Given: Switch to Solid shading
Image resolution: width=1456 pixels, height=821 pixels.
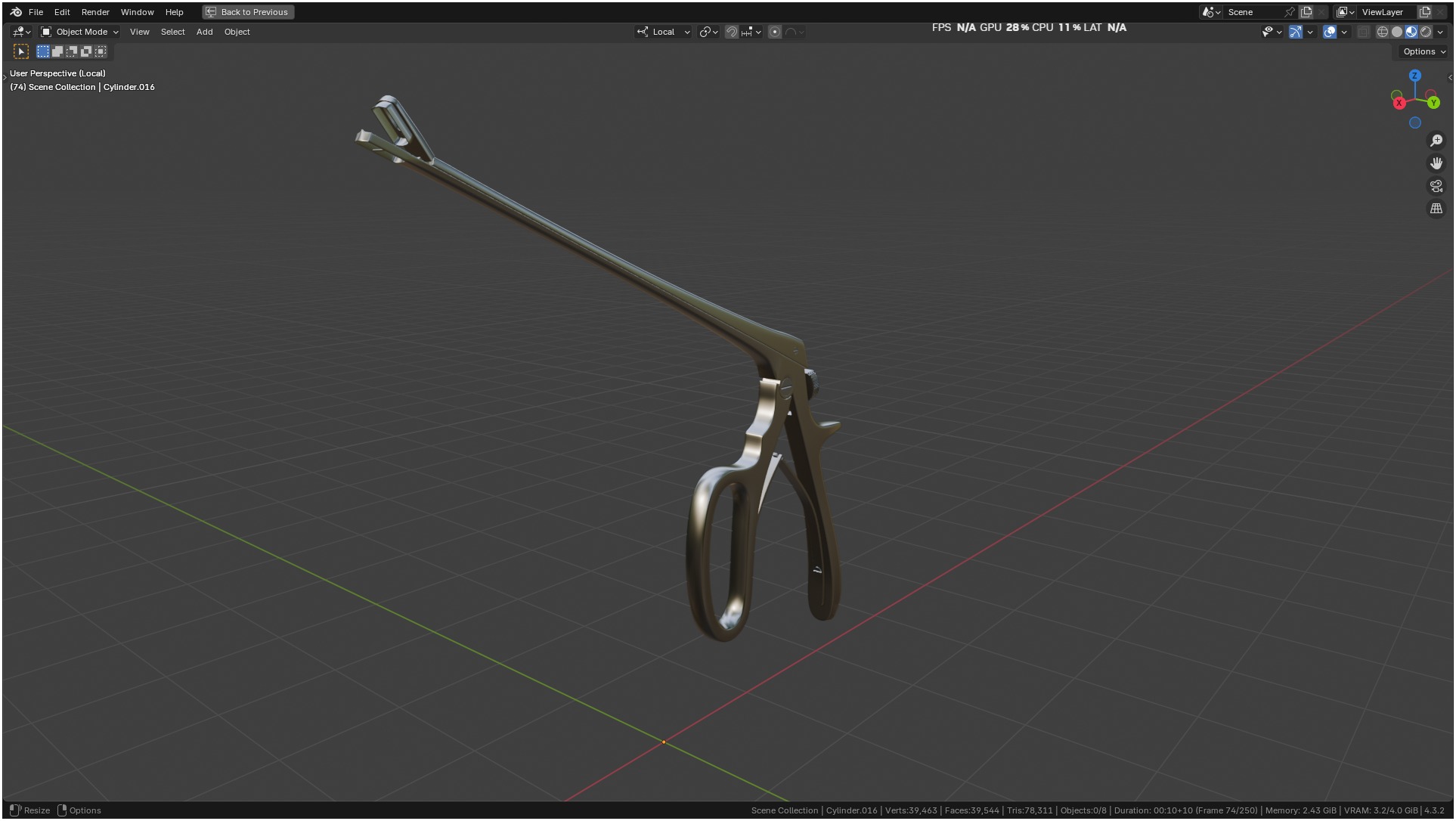Looking at the screenshot, I should (1397, 32).
